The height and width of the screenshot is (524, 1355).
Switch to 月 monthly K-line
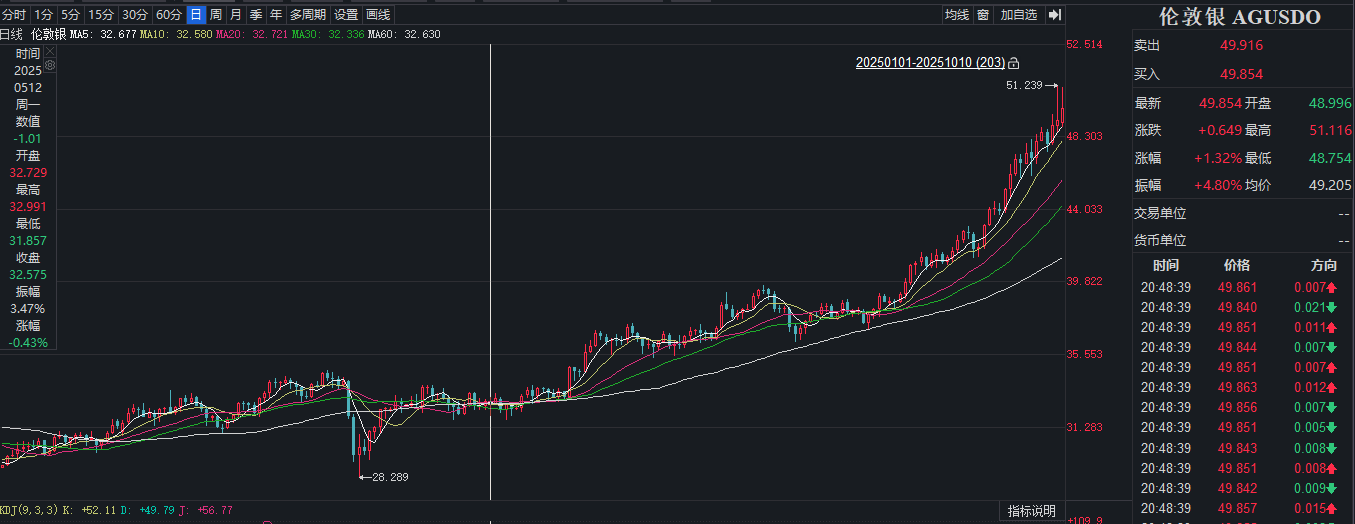(x=235, y=15)
